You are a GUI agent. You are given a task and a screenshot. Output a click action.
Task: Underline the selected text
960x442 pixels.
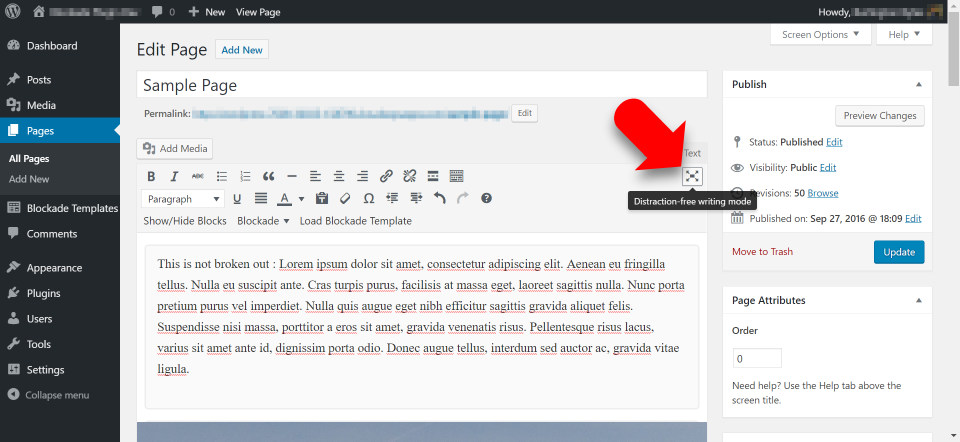pos(237,198)
